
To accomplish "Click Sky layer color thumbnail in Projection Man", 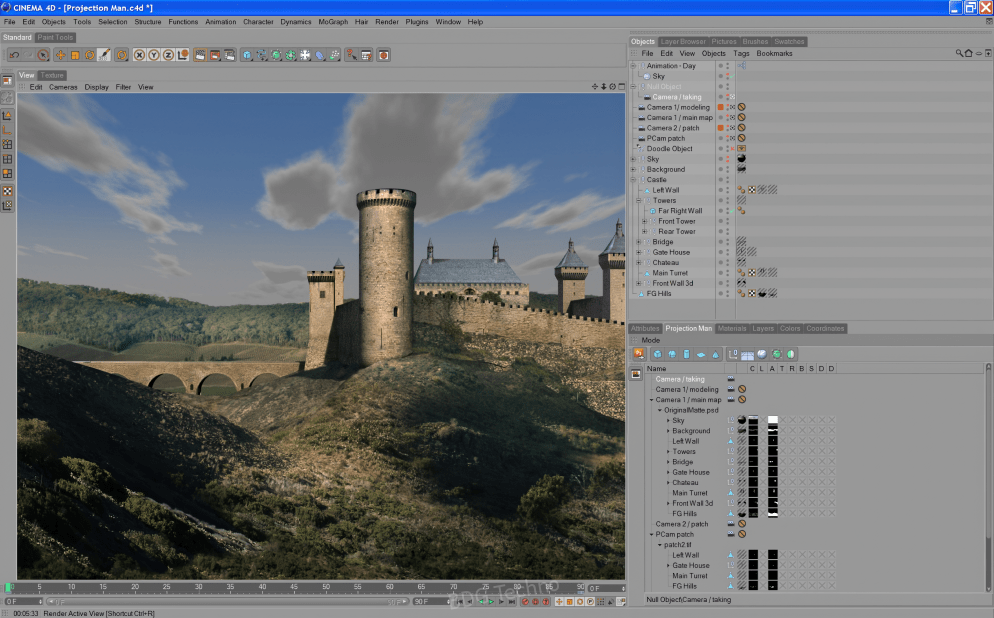I will tap(753, 420).
